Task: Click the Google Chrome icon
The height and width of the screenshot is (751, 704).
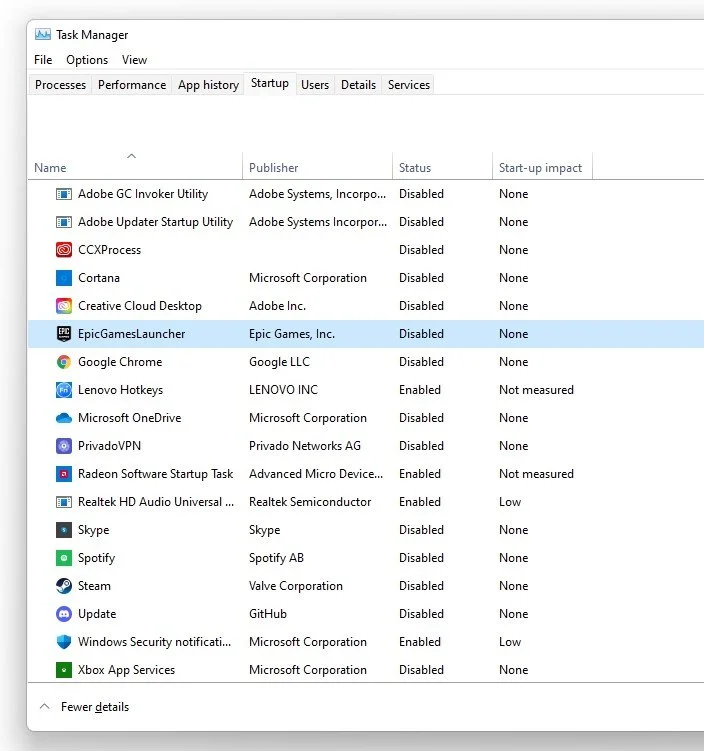Action: click(64, 362)
